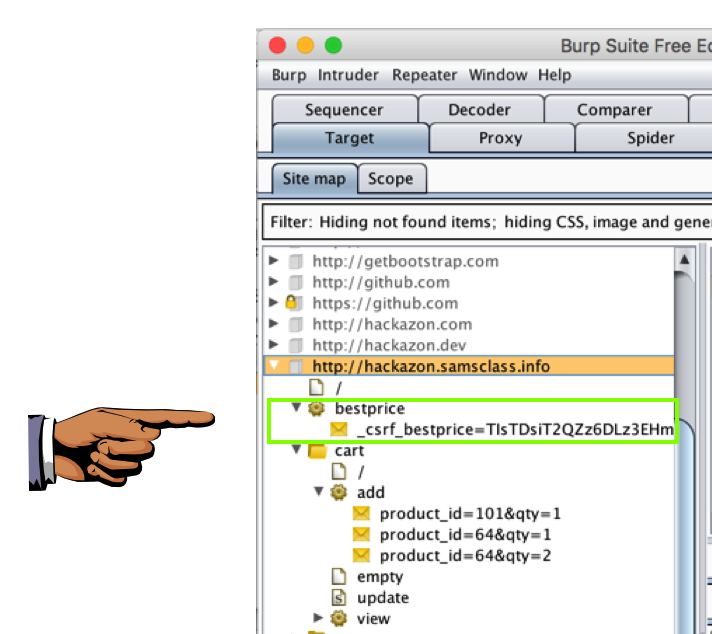712x634 pixels.
Task: Open the Scope sub-tab
Action: click(391, 178)
